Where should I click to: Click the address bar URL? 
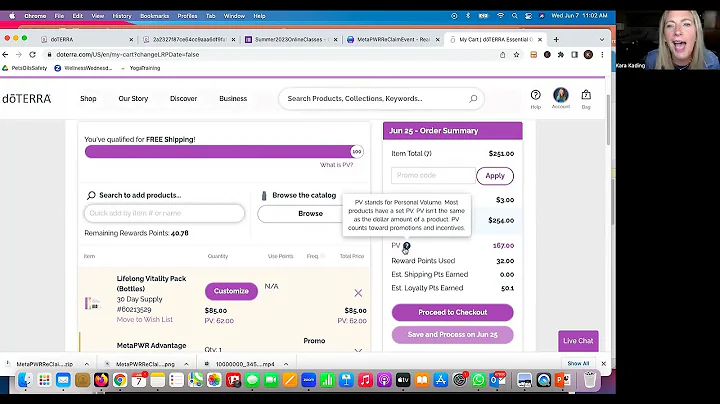[128, 55]
